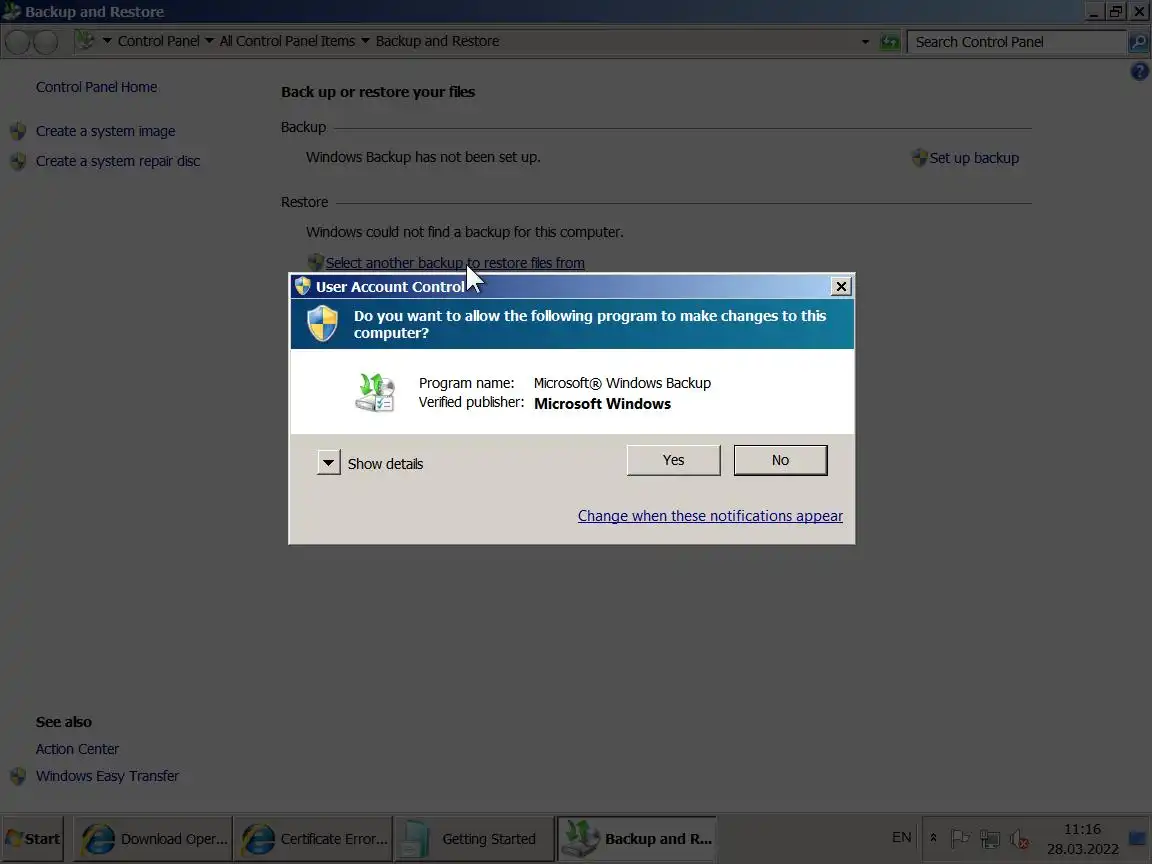Click No in User Account Control dialog

pyautogui.click(x=780, y=460)
